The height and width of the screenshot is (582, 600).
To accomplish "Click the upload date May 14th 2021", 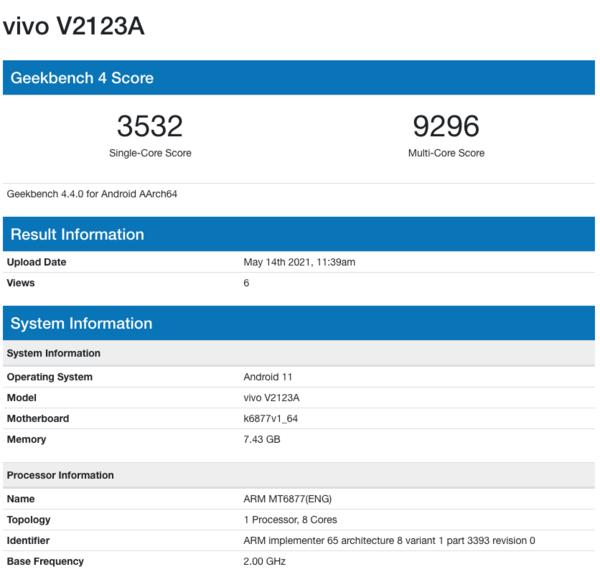I will click(299, 262).
